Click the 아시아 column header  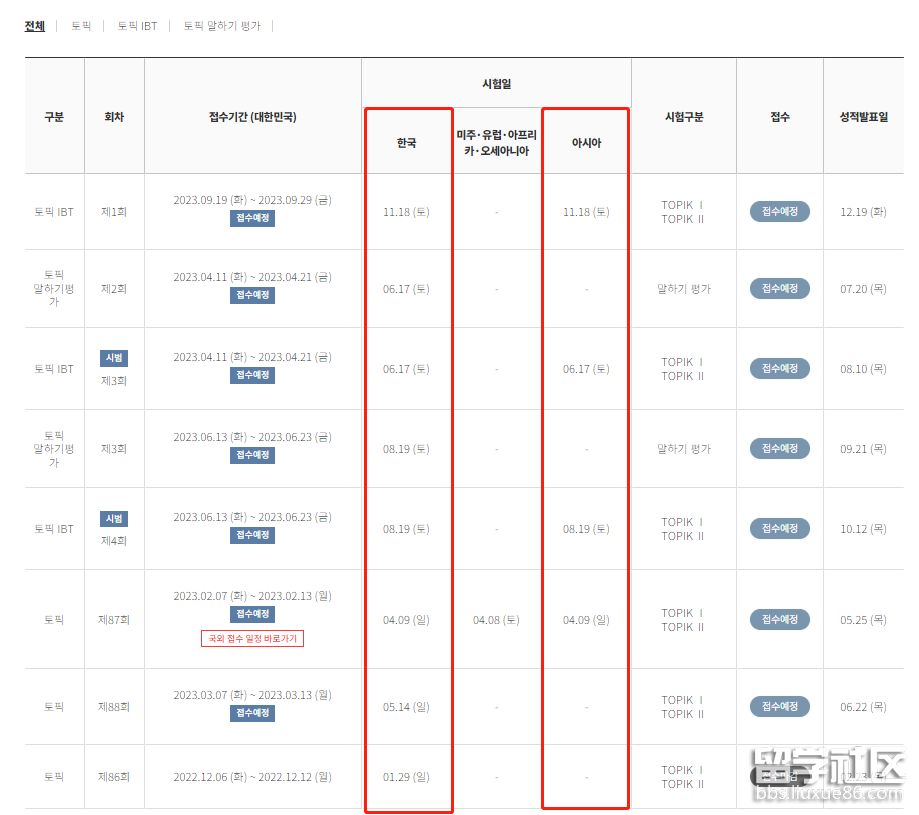586,143
